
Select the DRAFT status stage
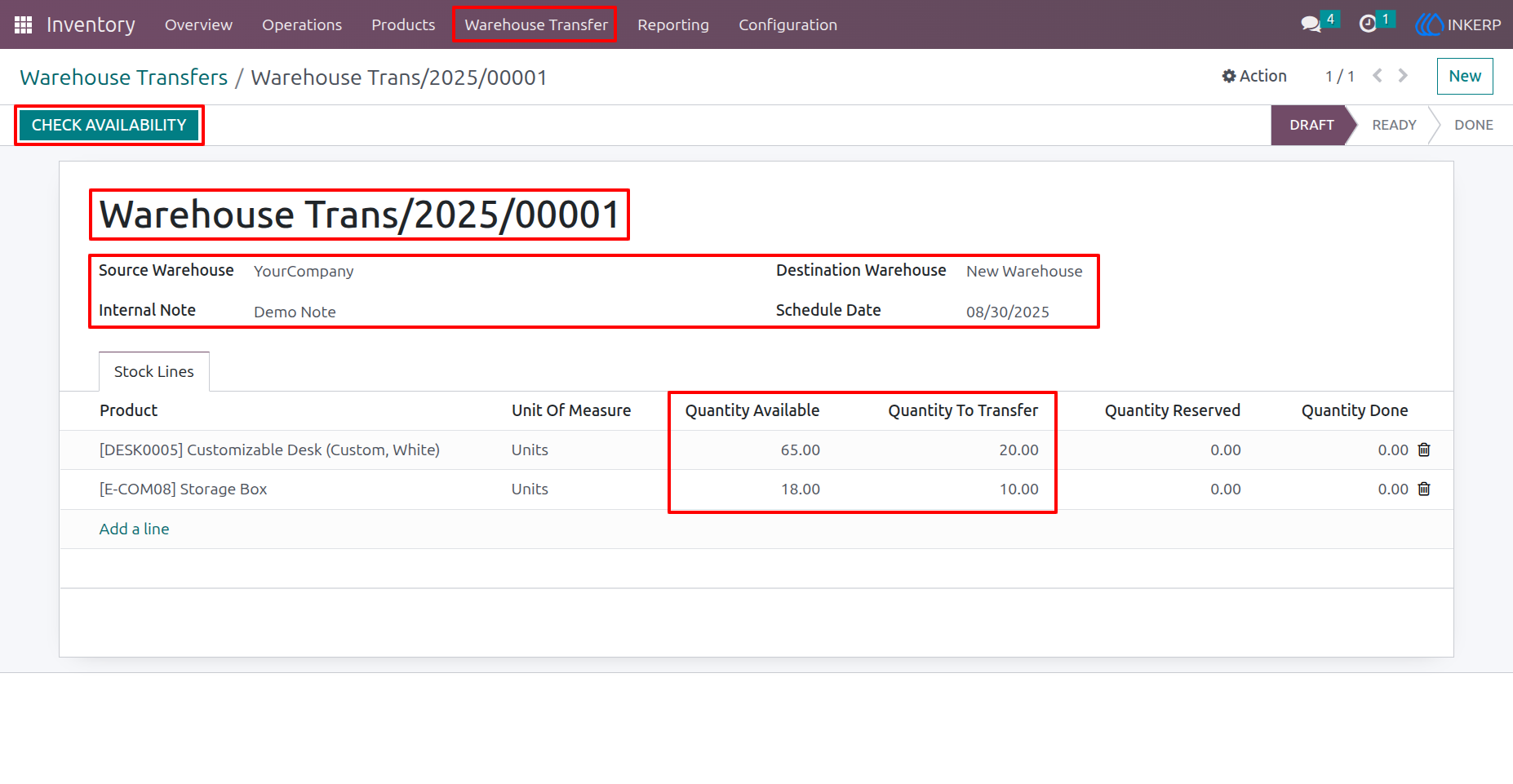pyautogui.click(x=1311, y=125)
